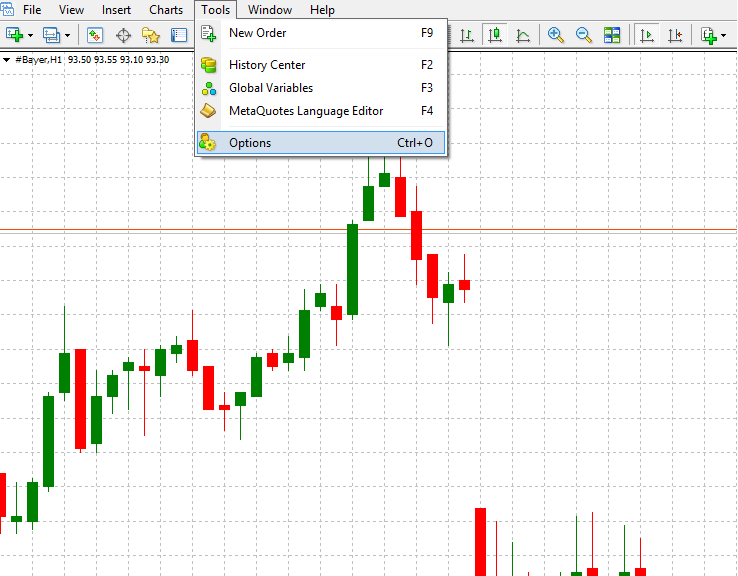Screen dimensions: 738x576
Task: Expand the new chart dropdown arrow
Action: click(x=31, y=36)
